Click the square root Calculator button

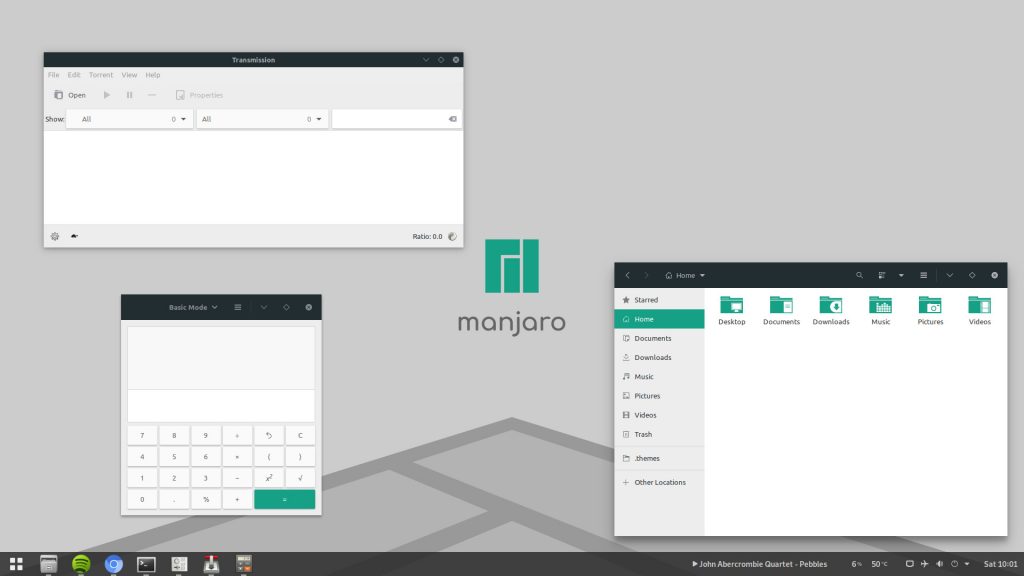300,478
